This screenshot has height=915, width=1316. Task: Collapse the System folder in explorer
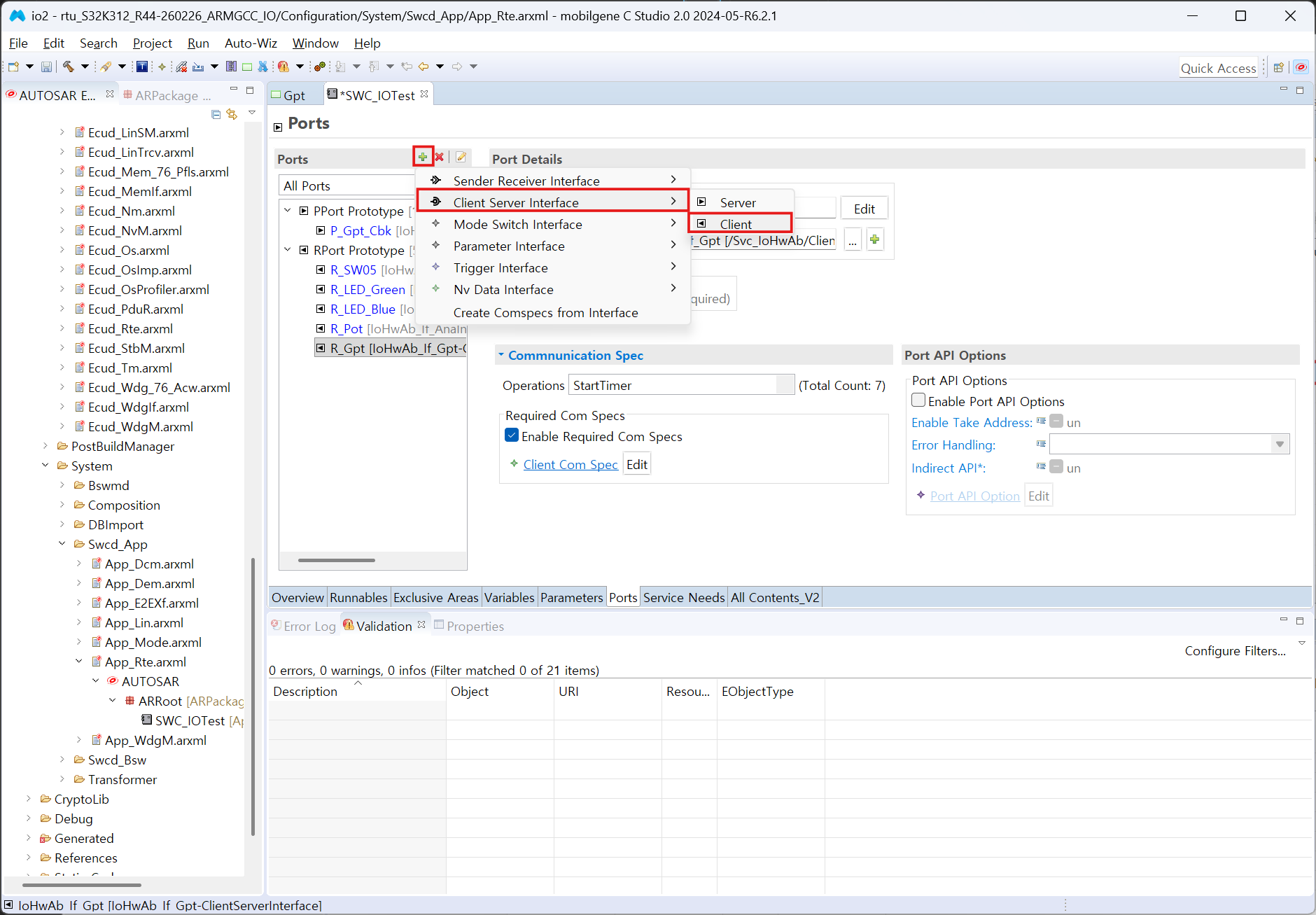point(45,466)
